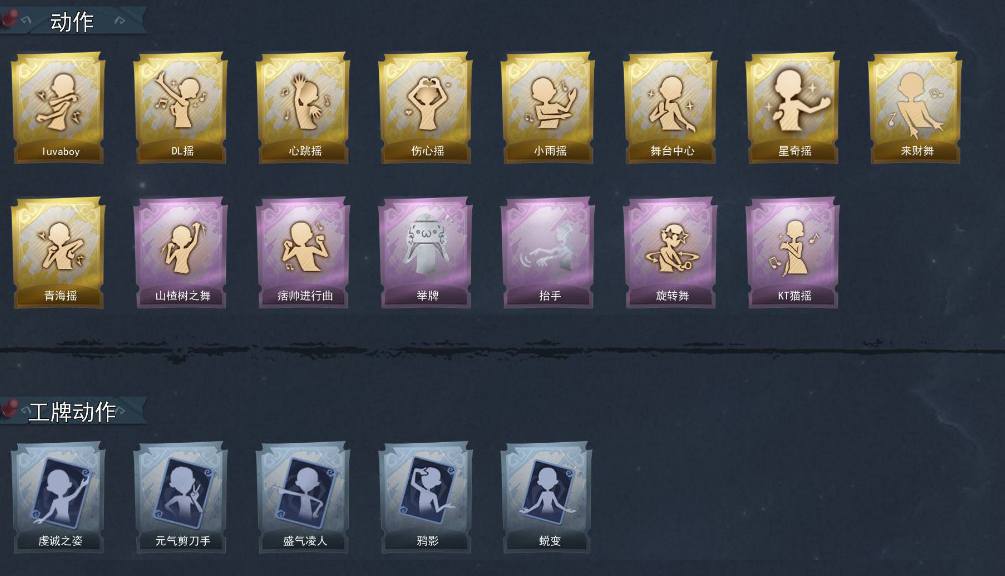The height and width of the screenshot is (576, 1005).
Task: Select the 旋转舞 spinning dance card
Action: coord(670,252)
